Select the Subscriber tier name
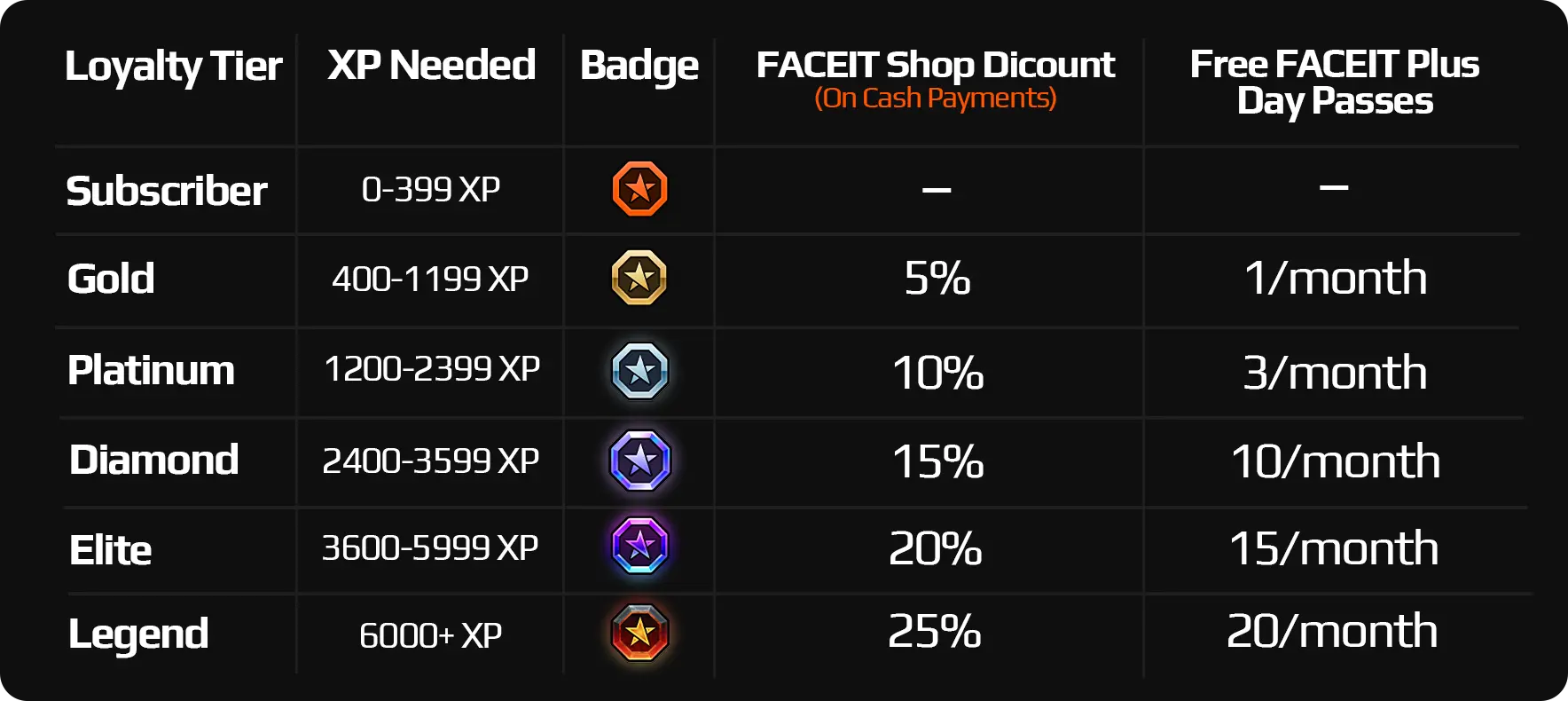Screen dimensions: 1568x701 [167, 191]
